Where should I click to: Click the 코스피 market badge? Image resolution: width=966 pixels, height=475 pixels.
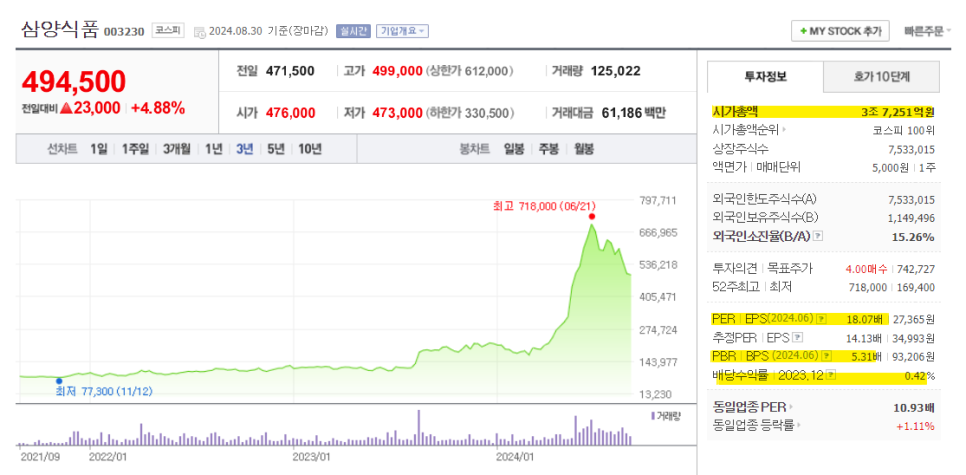pyautogui.click(x=168, y=30)
